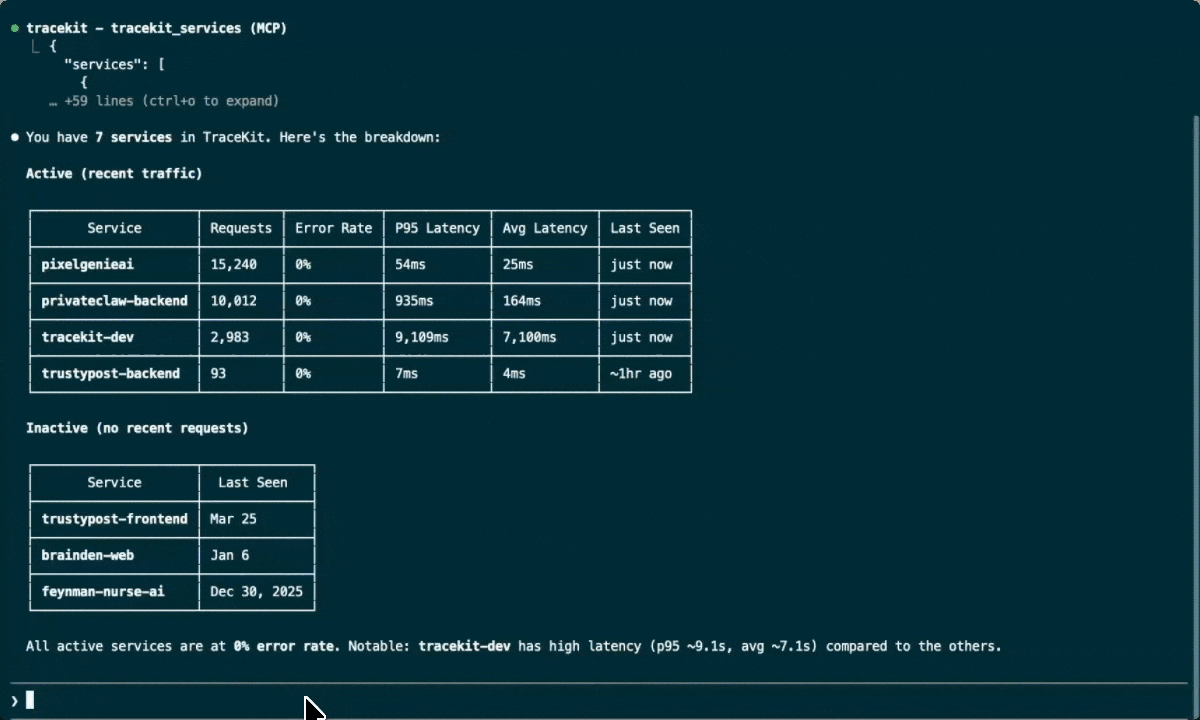
Task: Click the empty terminal input field
Action: pyautogui.click(x=300, y=699)
